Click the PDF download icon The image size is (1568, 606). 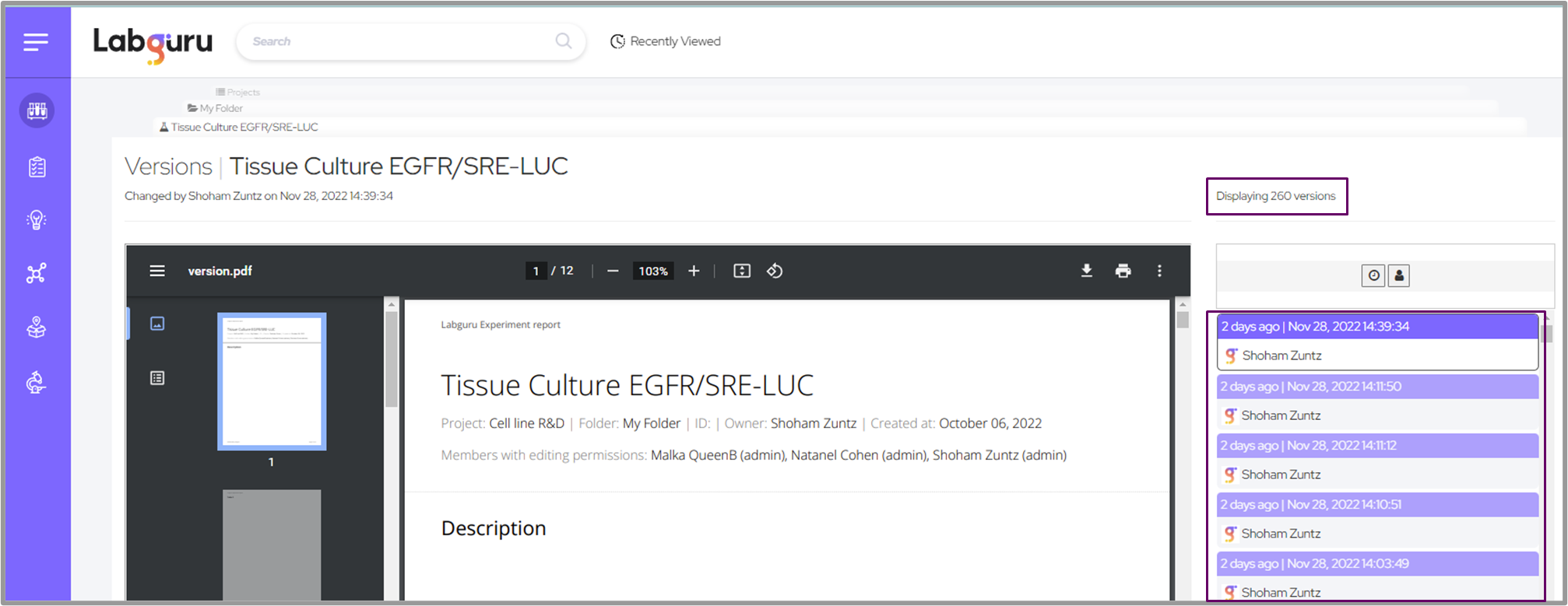[1086, 271]
